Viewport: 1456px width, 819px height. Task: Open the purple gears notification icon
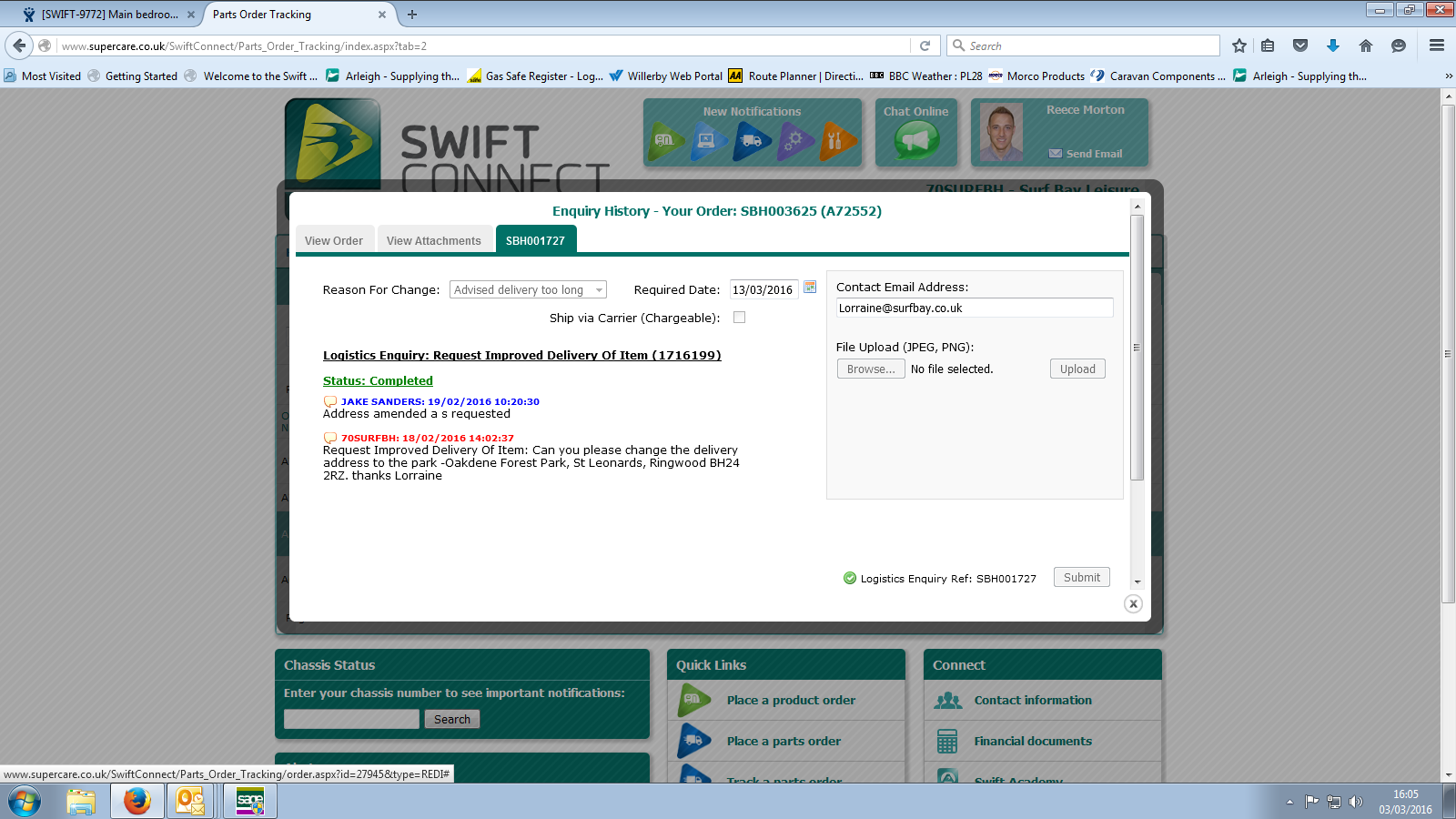pyautogui.click(x=794, y=141)
